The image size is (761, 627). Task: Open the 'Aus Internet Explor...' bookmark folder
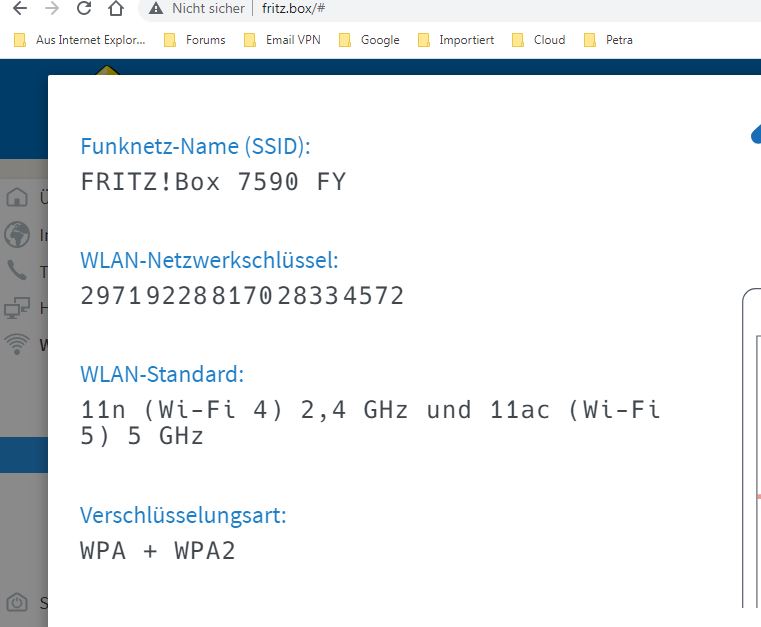tap(80, 40)
